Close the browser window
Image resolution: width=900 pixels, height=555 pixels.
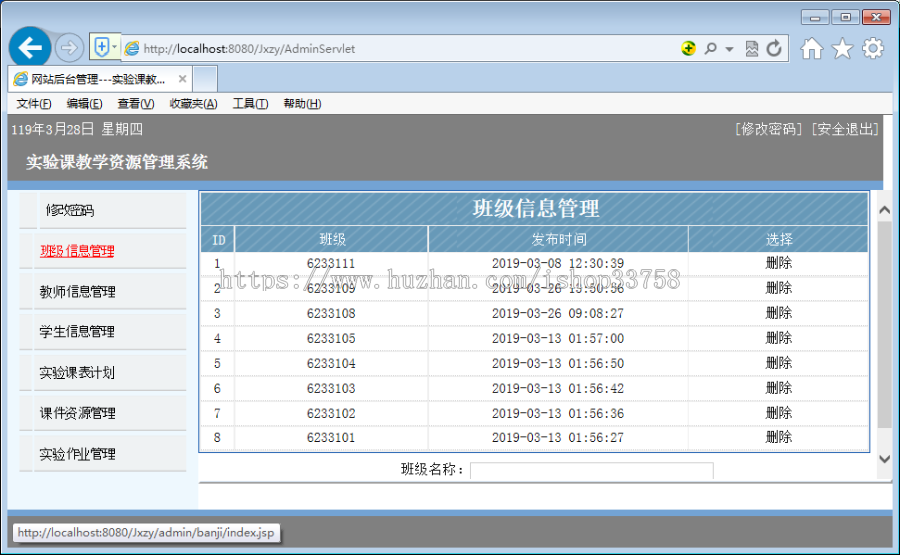[876, 17]
